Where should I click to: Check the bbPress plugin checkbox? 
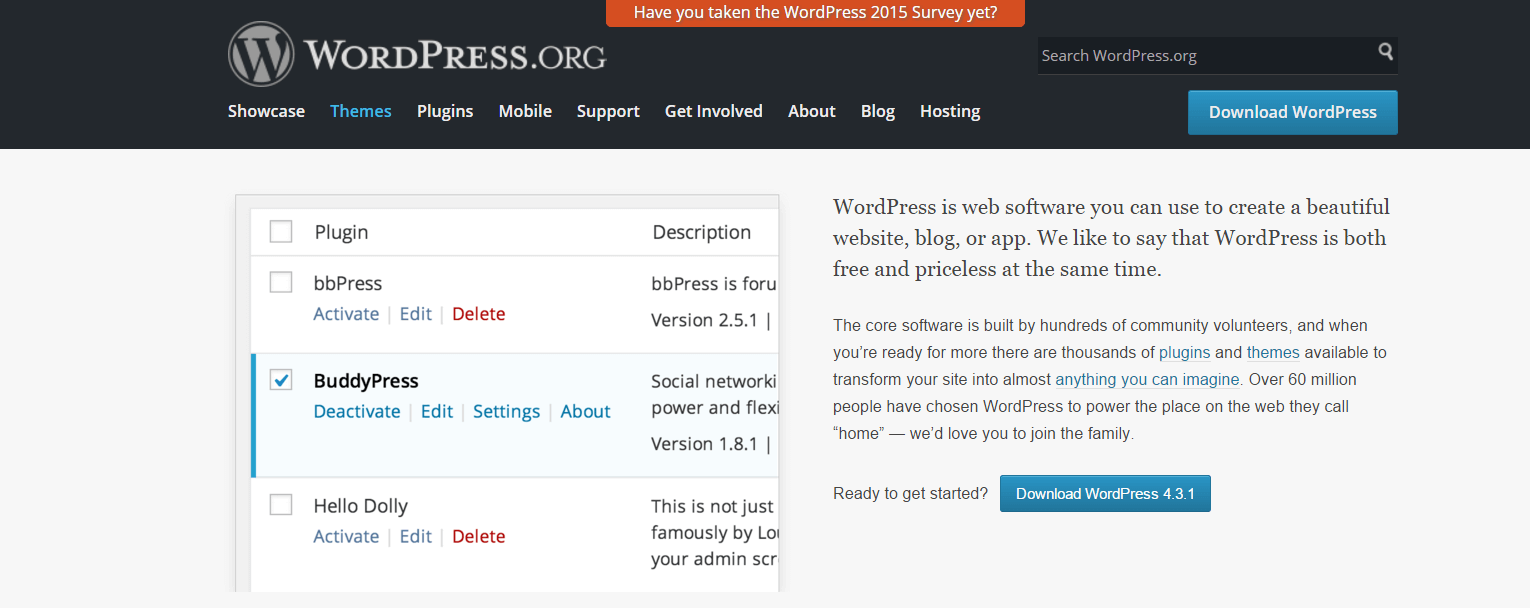click(281, 283)
